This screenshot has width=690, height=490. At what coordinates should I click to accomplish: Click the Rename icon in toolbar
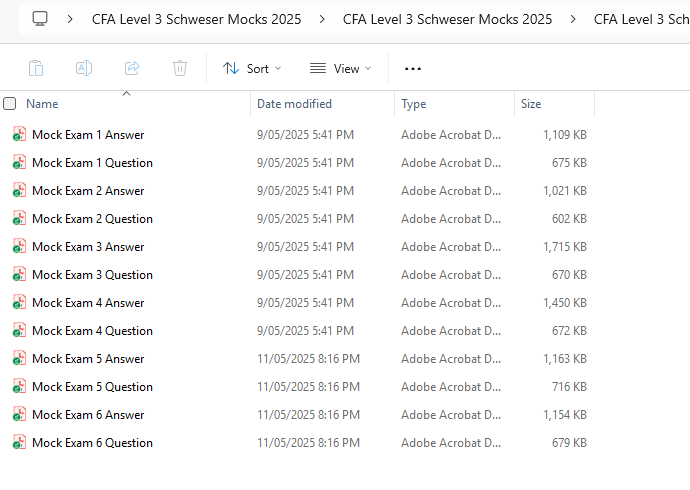(x=84, y=68)
